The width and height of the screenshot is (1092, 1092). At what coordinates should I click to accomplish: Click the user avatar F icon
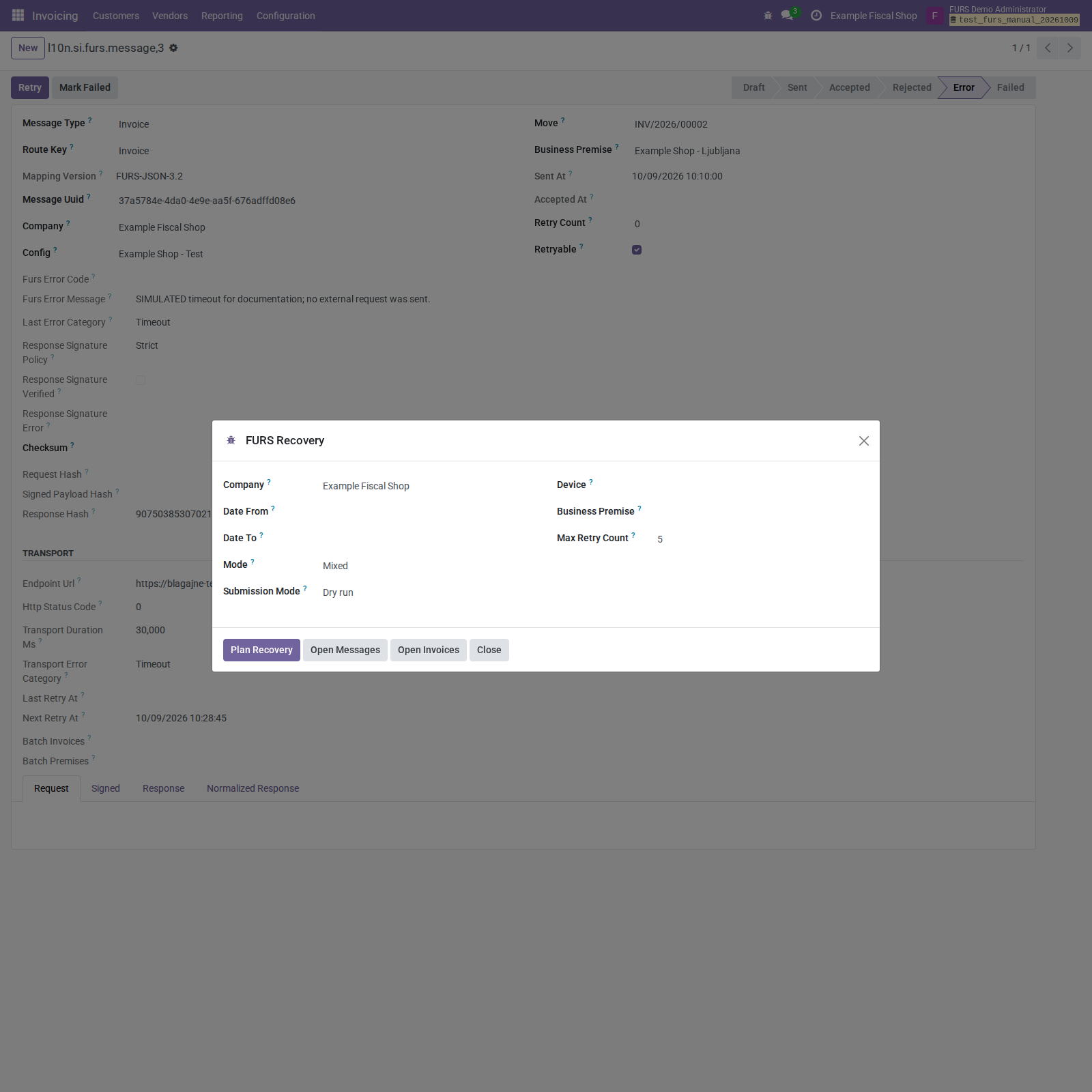(x=935, y=16)
